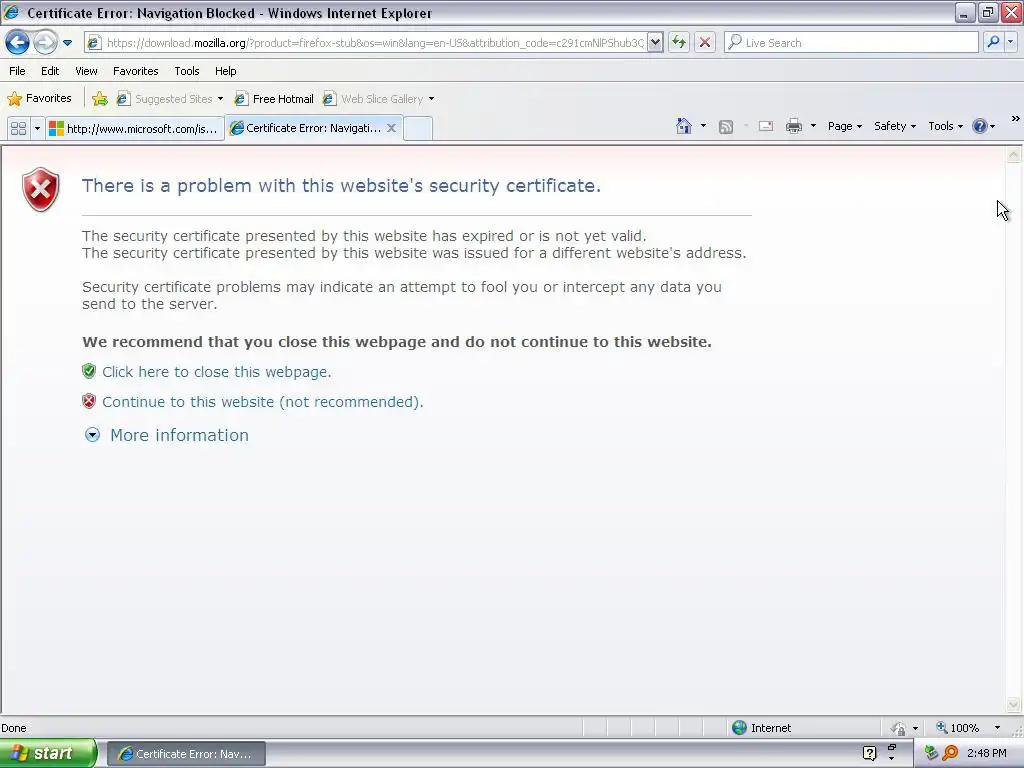
Task: Open the Tools menu in menu bar
Action: coord(187,71)
